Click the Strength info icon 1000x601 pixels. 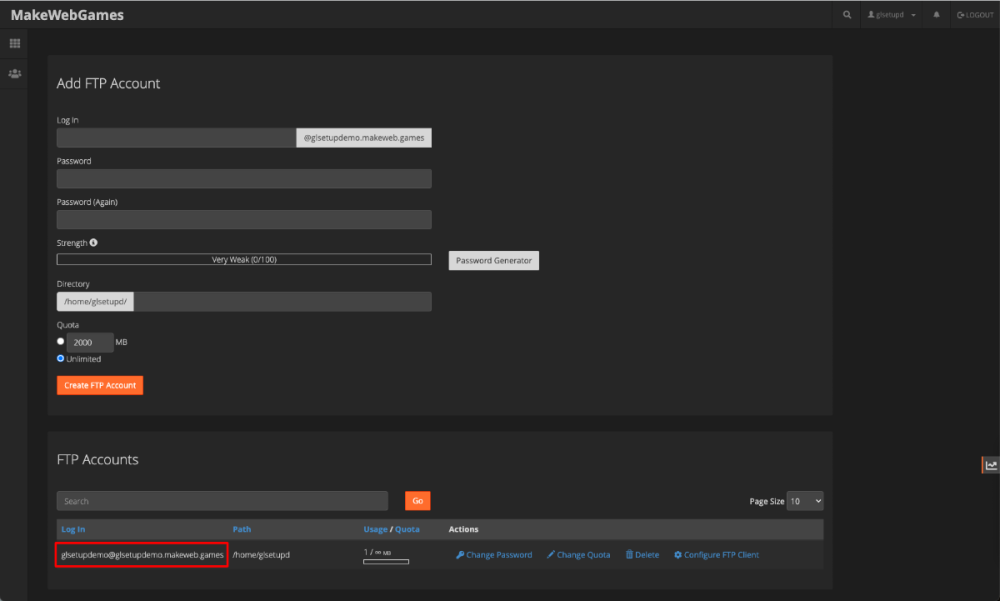94,243
